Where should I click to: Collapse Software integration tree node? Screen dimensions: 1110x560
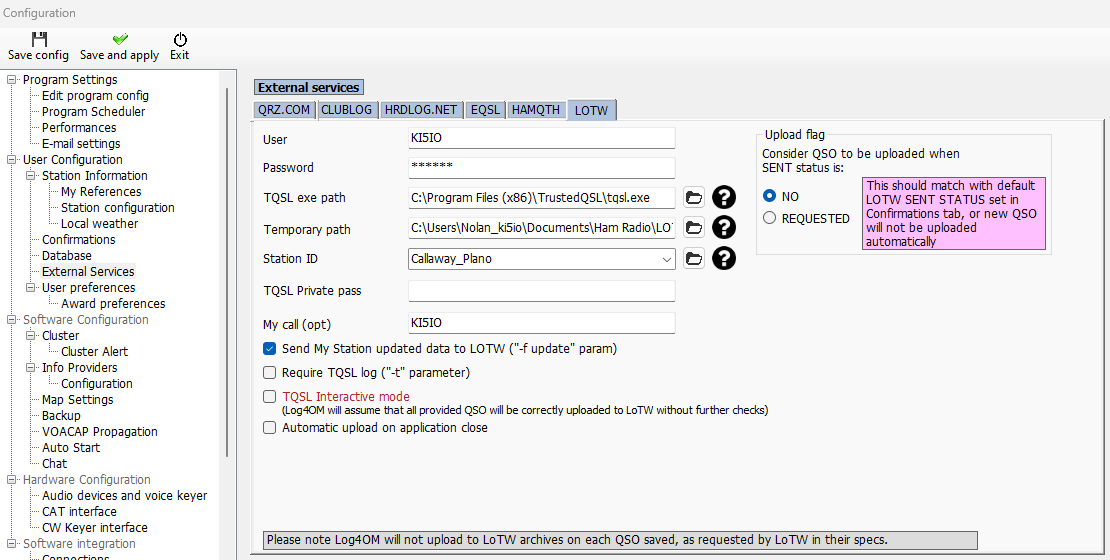tap(11, 544)
